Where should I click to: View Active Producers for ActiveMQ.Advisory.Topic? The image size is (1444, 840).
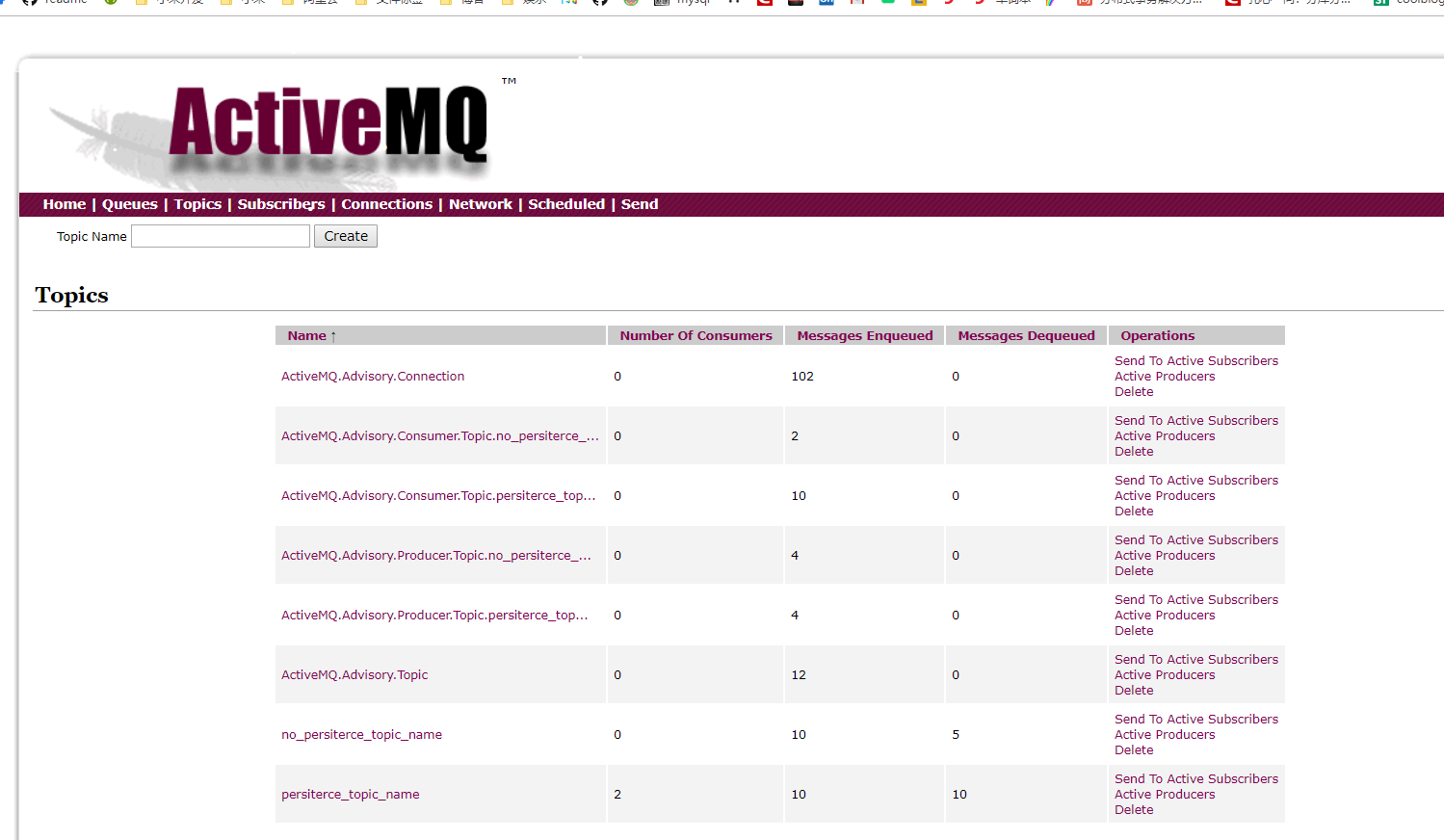click(x=1165, y=675)
